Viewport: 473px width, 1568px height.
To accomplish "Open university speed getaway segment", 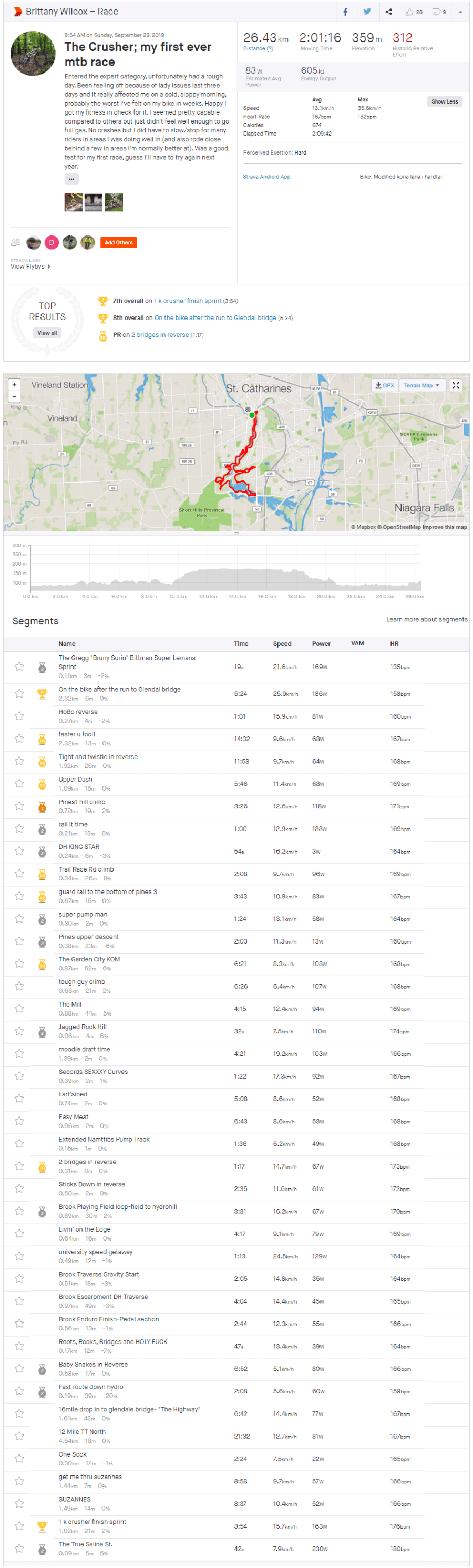I will [95, 1252].
